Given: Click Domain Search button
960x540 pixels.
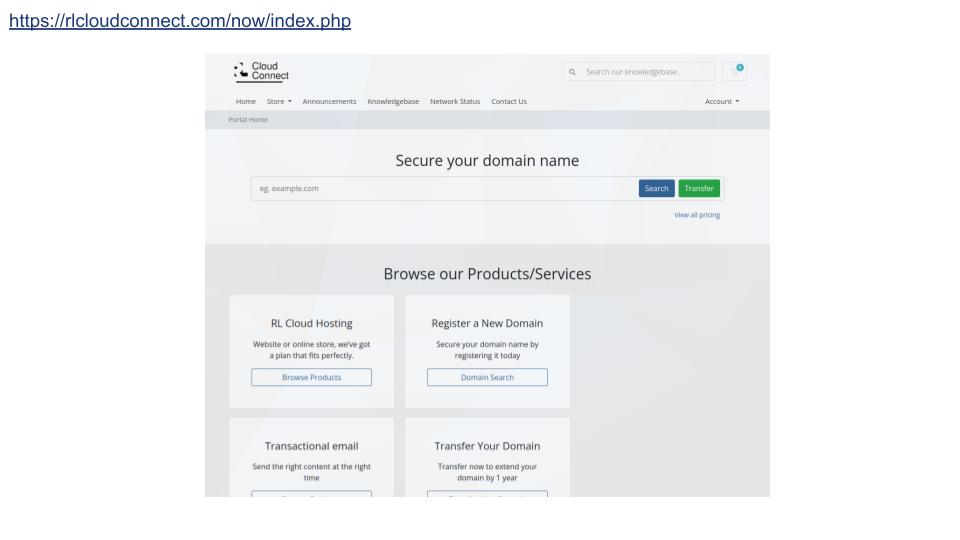Looking at the screenshot, I should pos(487,377).
